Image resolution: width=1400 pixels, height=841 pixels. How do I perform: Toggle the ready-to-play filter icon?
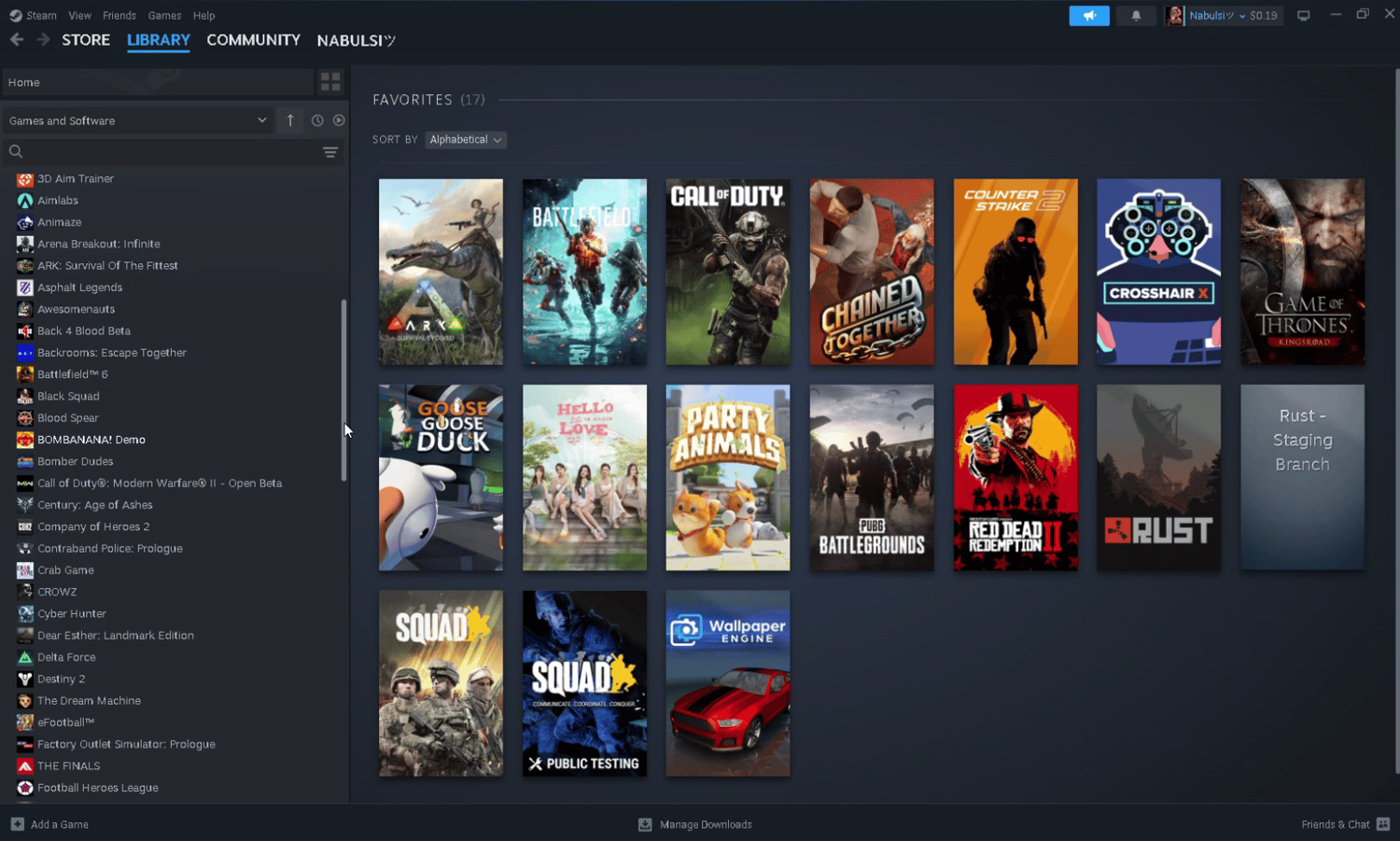pyautogui.click(x=339, y=120)
